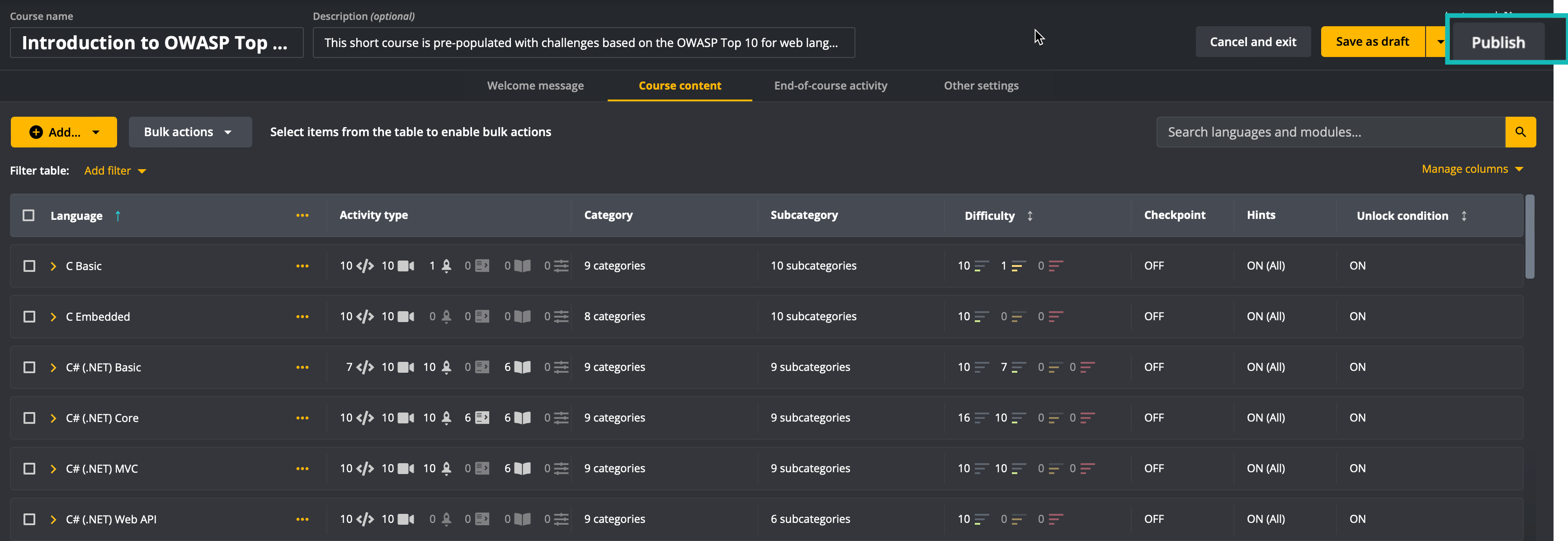Expand the C# (.NET) Core language row

pyautogui.click(x=53, y=418)
